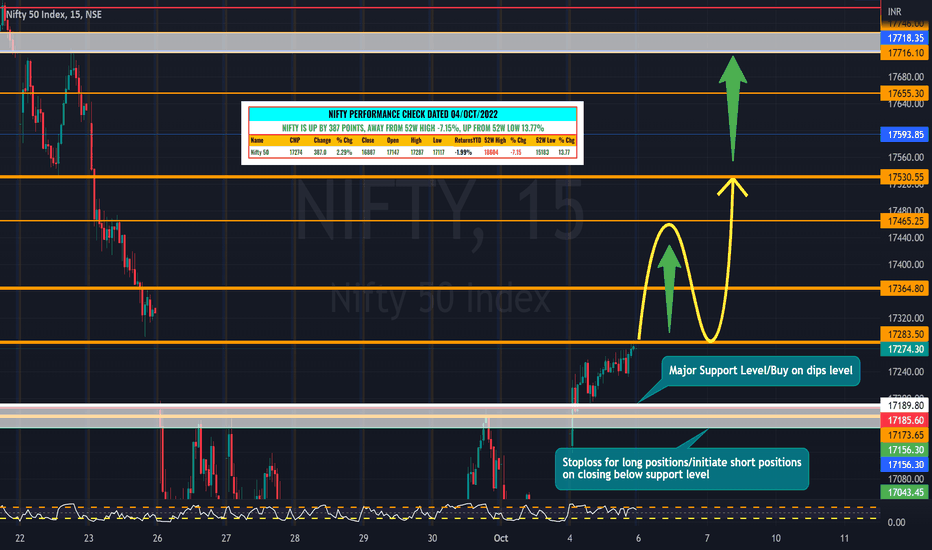This screenshot has height=550, width=932.
Task: Click the 17680.00 axis price tick
Action: (905, 77)
